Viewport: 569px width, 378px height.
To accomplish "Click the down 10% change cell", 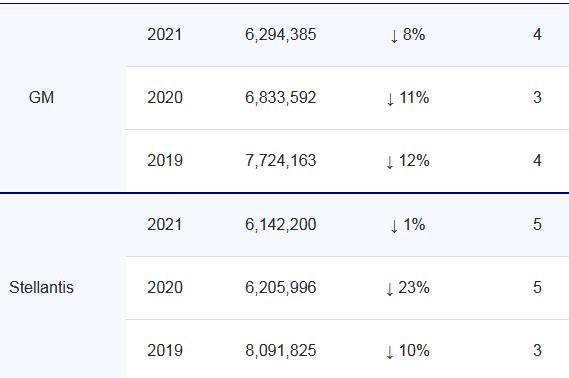I will 408,350.
